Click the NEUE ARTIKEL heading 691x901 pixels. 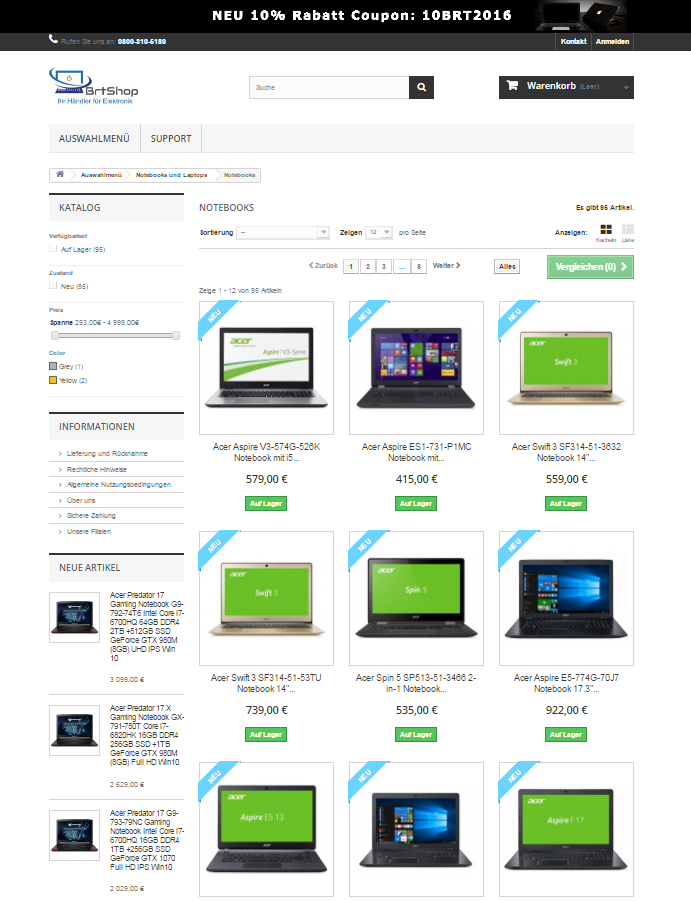(x=90, y=568)
